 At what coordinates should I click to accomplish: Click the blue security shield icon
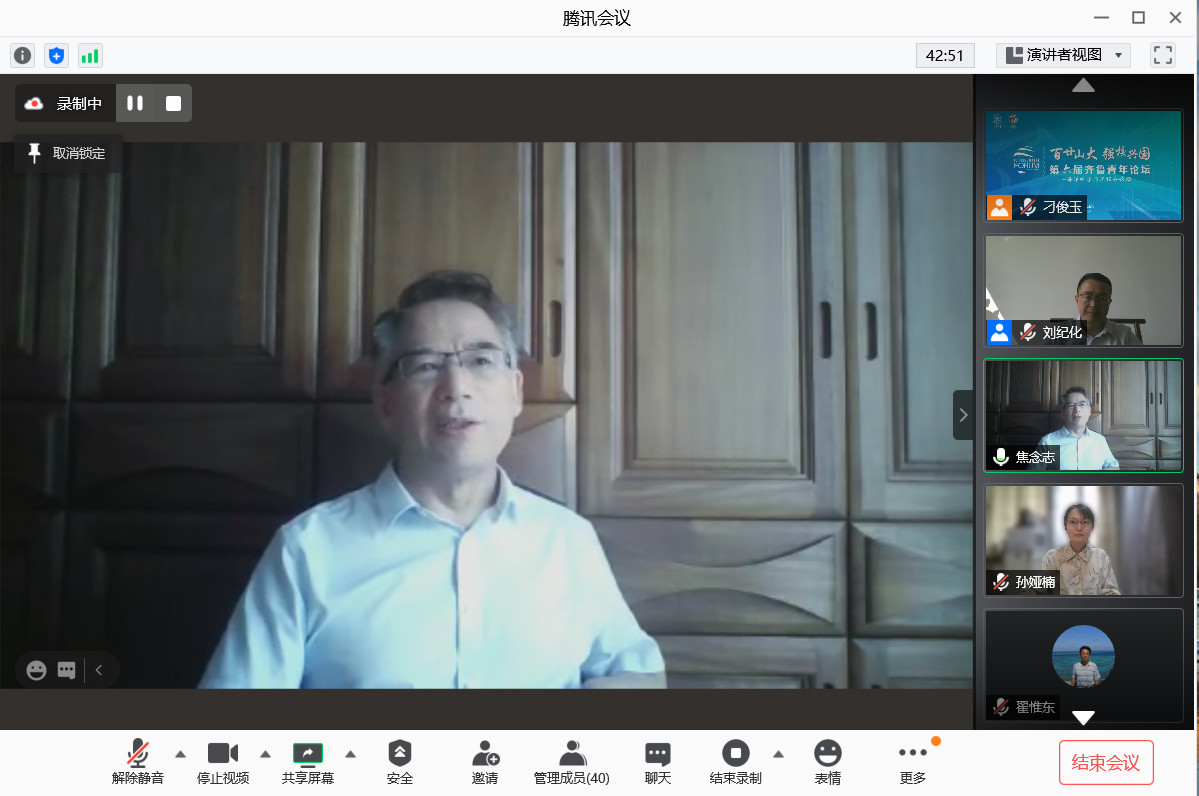tap(56, 56)
